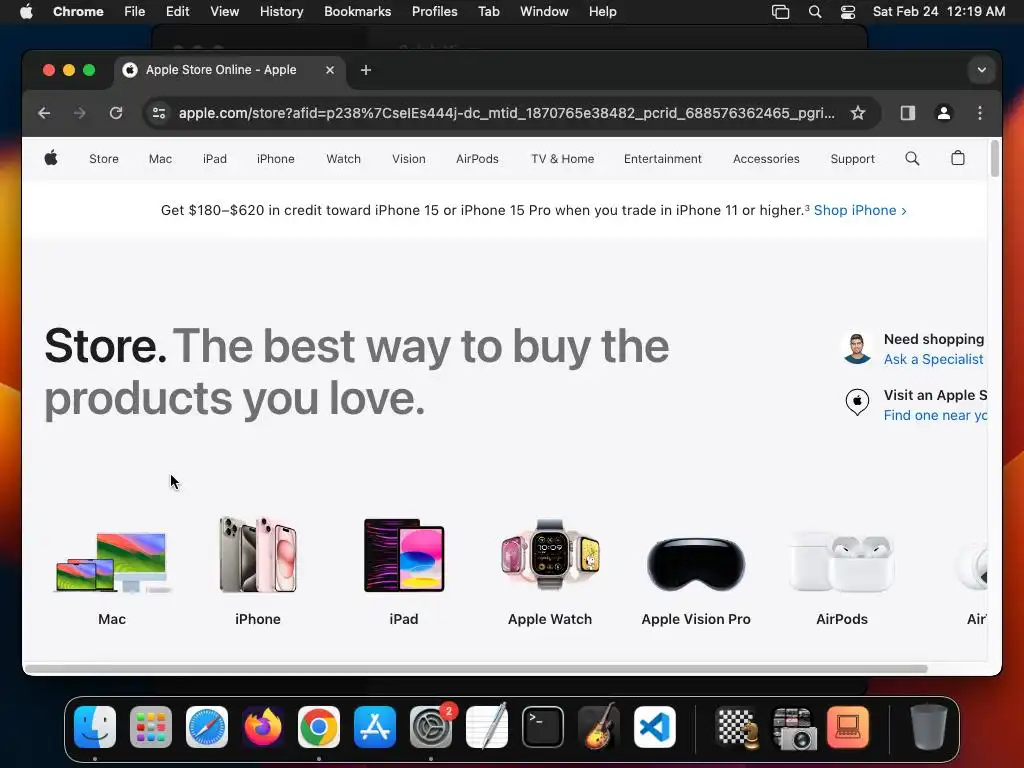The image size is (1024, 768).
Task: Open the shopping bag icon
Action: pyautogui.click(x=957, y=158)
